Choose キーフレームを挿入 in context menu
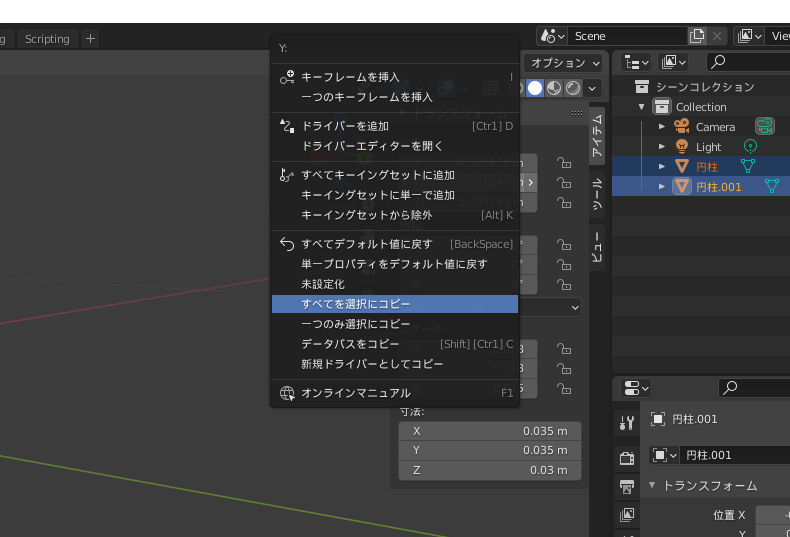 (x=394, y=77)
